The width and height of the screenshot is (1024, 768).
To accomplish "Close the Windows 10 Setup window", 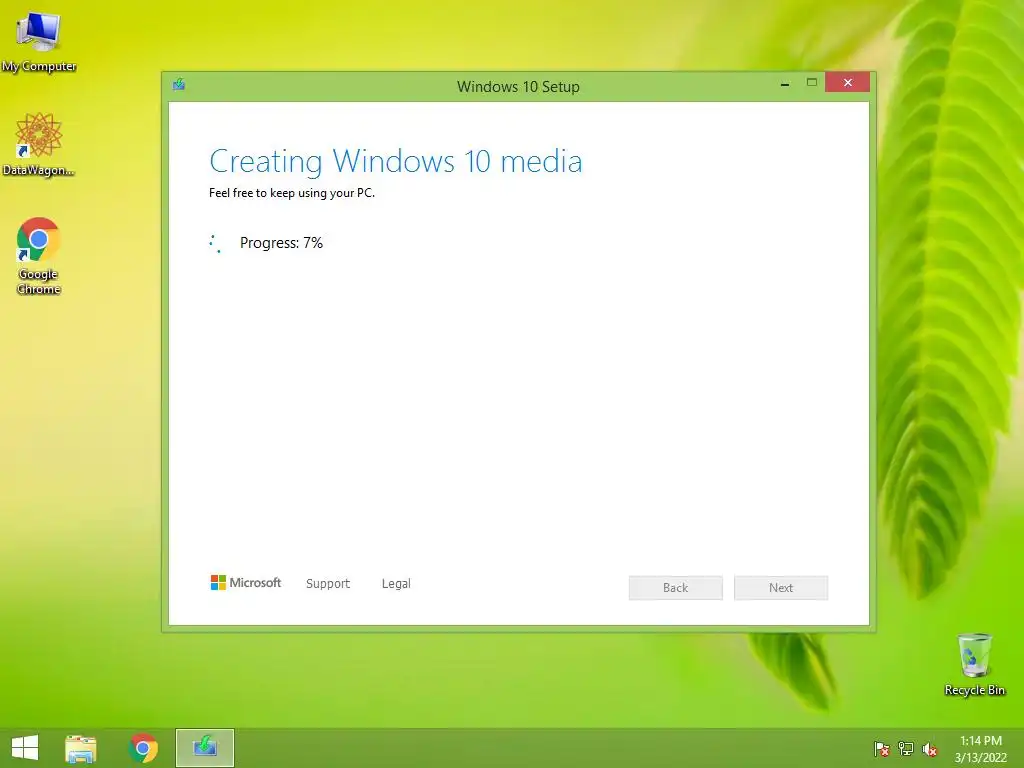I will [848, 82].
